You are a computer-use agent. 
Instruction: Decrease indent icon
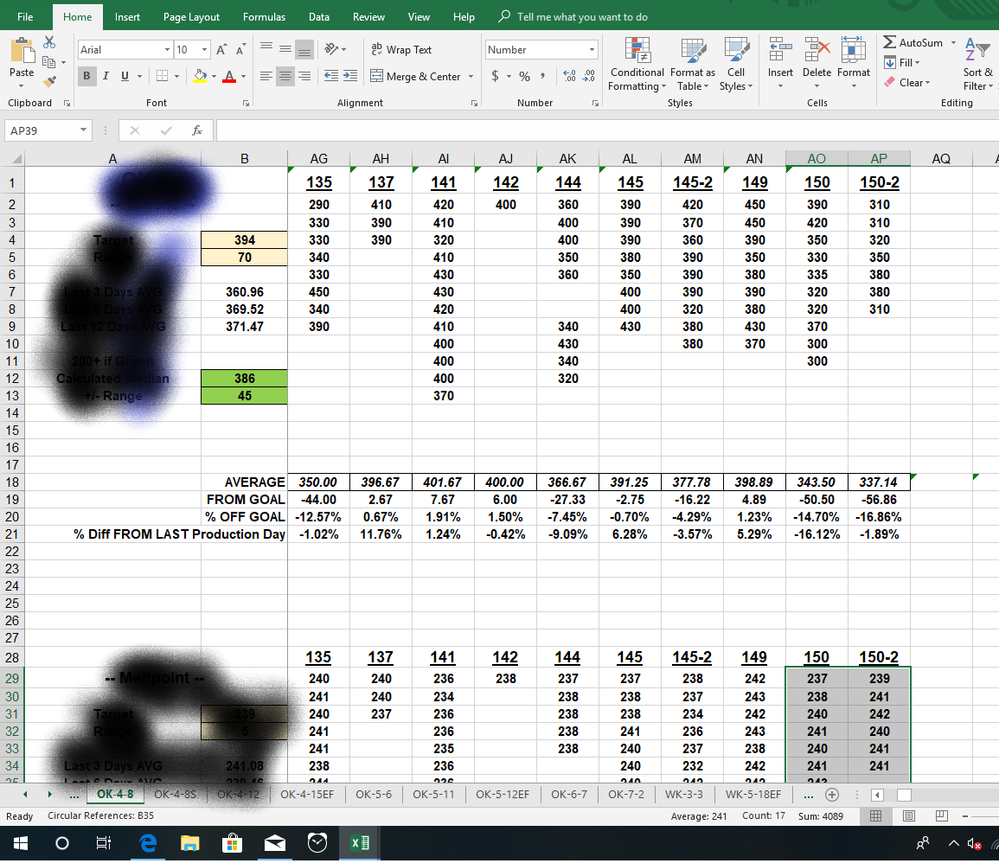click(331, 76)
